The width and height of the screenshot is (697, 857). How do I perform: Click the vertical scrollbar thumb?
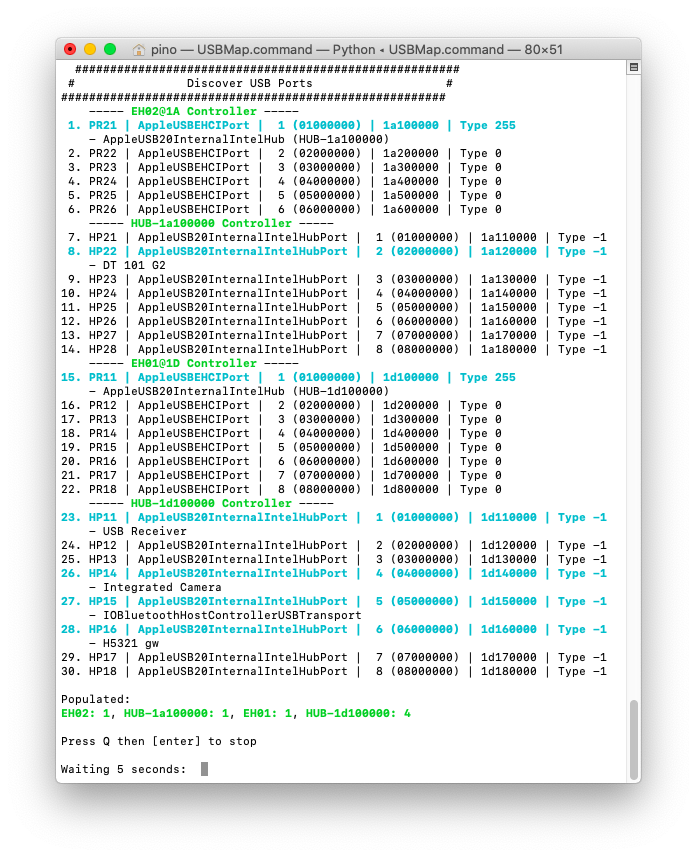(634, 740)
